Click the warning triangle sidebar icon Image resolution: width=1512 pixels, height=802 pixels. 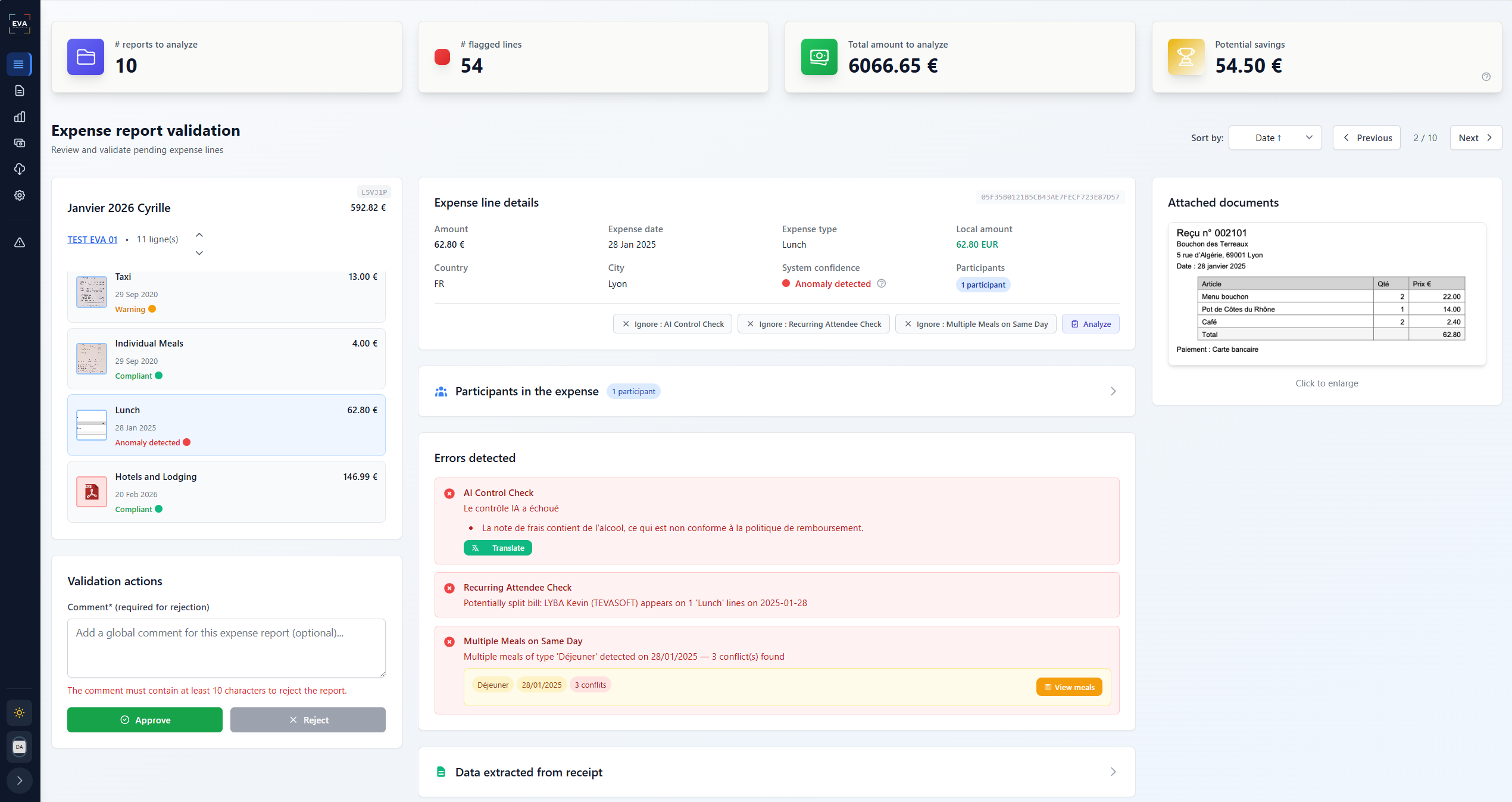[x=20, y=242]
